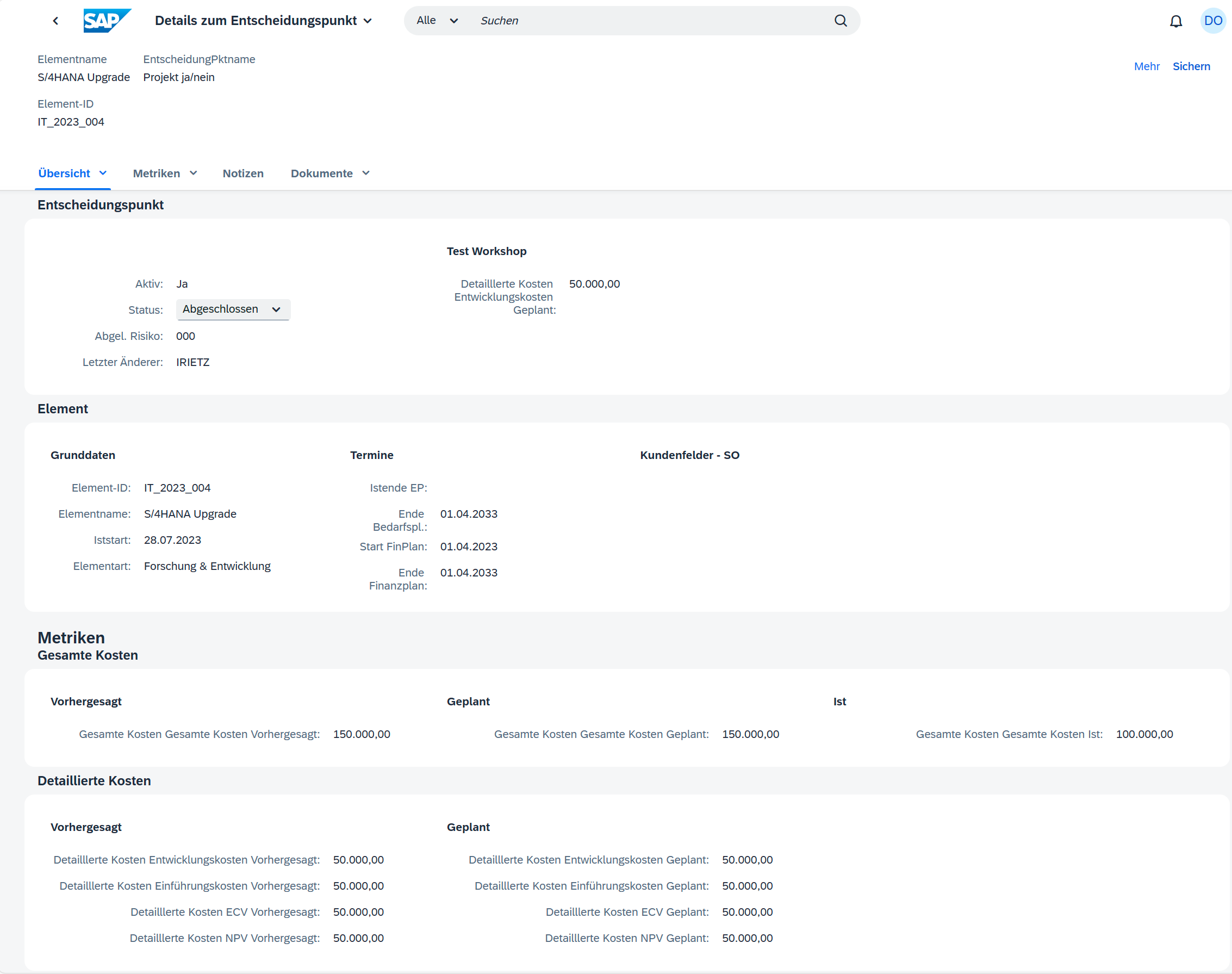Image resolution: width=1232 pixels, height=974 pixels.
Task: Open the notifications bell
Action: 1175,21
